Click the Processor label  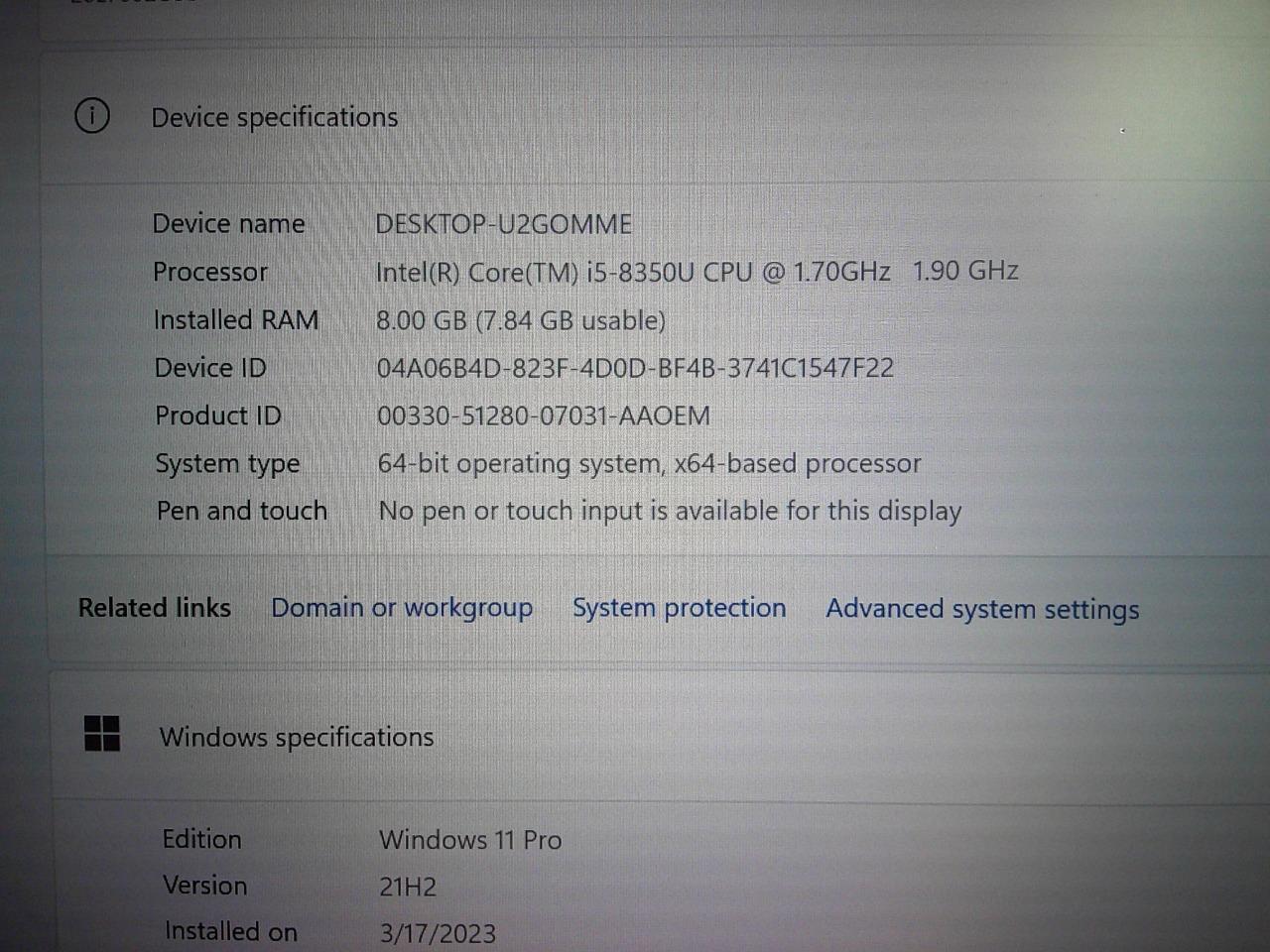coord(210,272)
